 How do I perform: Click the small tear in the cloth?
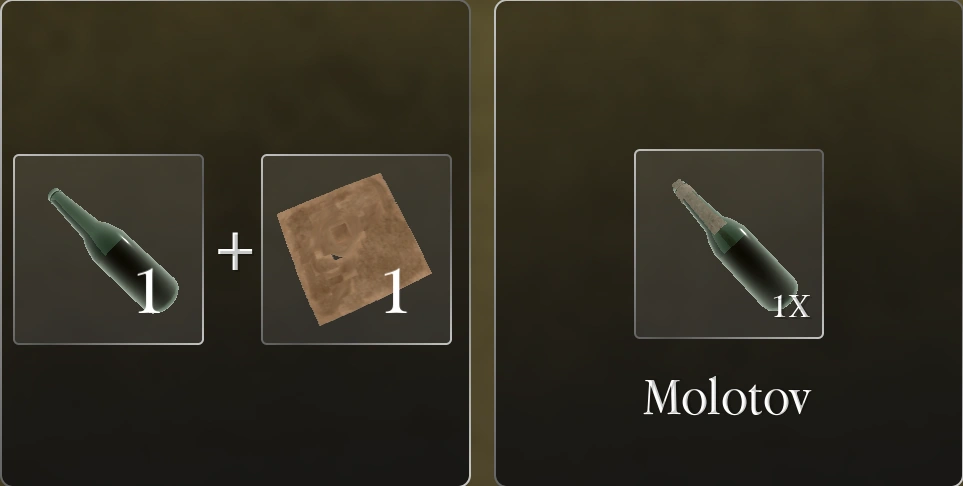(x=336, y=257)
